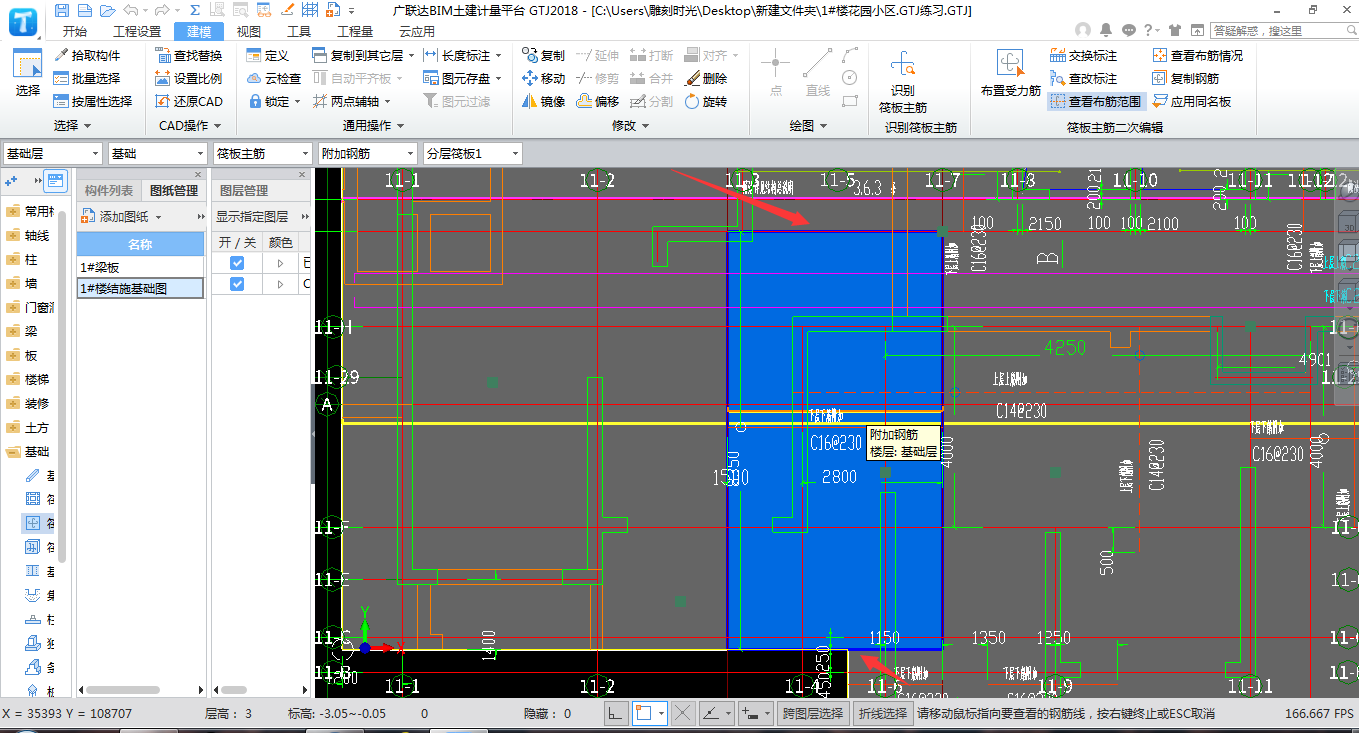Screen dimensions: 1359x733
Task: Close the 图层管理 panel
Action: 301,174
